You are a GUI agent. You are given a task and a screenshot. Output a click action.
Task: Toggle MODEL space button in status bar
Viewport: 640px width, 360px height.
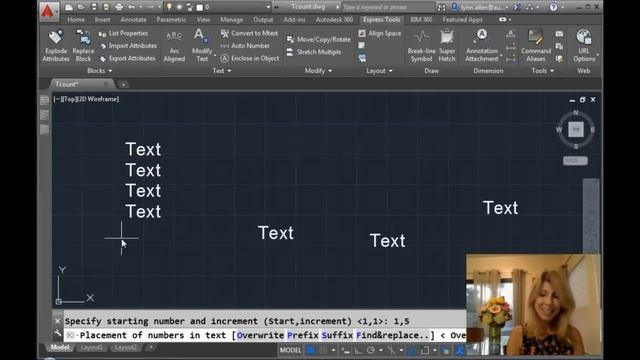(290, 350)
